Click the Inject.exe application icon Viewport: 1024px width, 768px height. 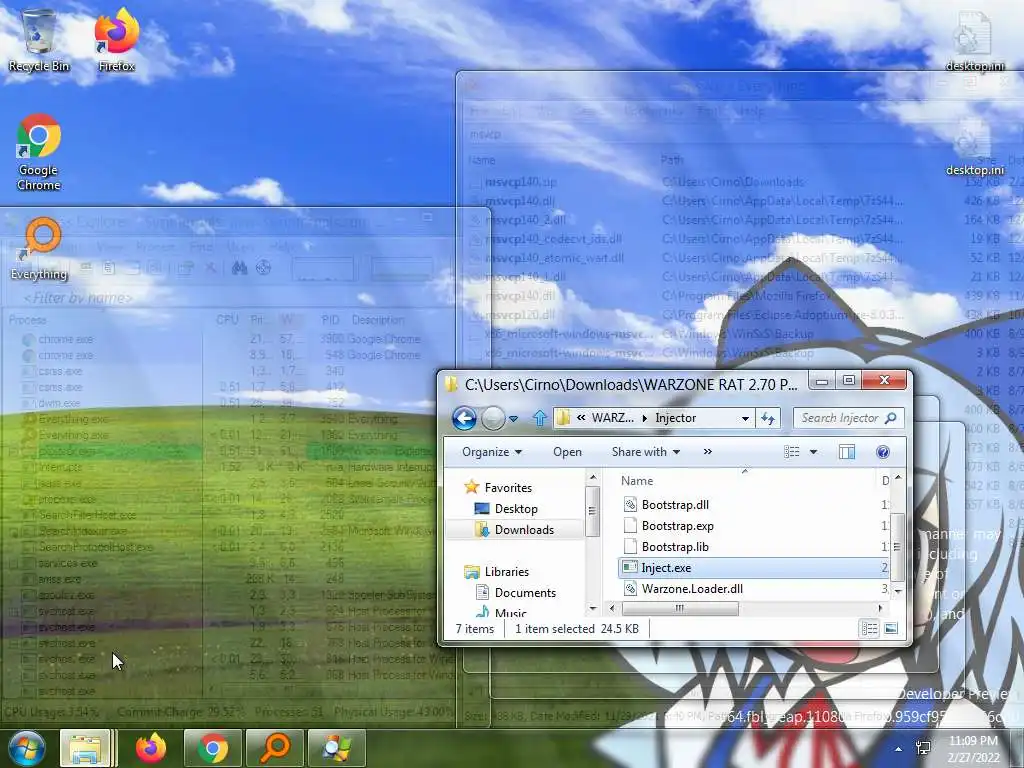630,568
